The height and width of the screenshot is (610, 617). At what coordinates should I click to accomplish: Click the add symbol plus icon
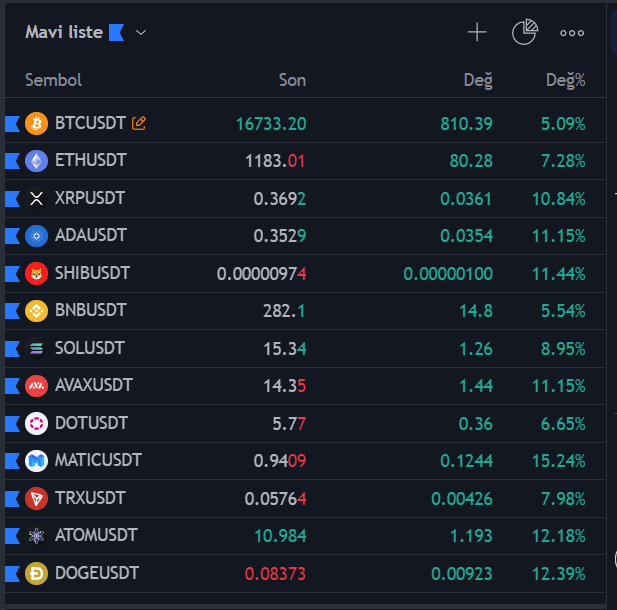click(477, 33)
